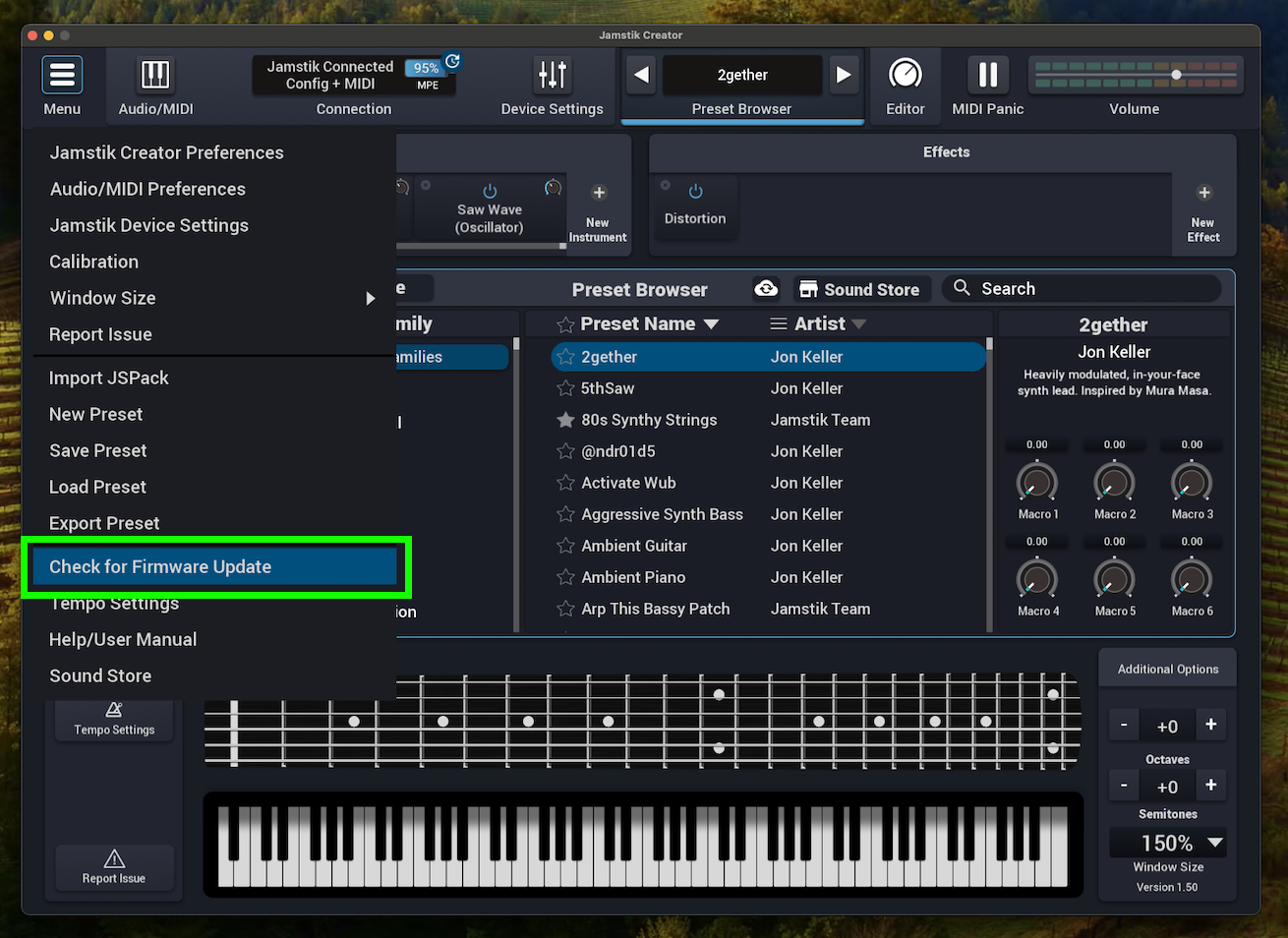Open Audio/MIDI Preferences menu item
Image resolution: width=1288 pixels, height=938 pixels.
[x=147, y=189]
